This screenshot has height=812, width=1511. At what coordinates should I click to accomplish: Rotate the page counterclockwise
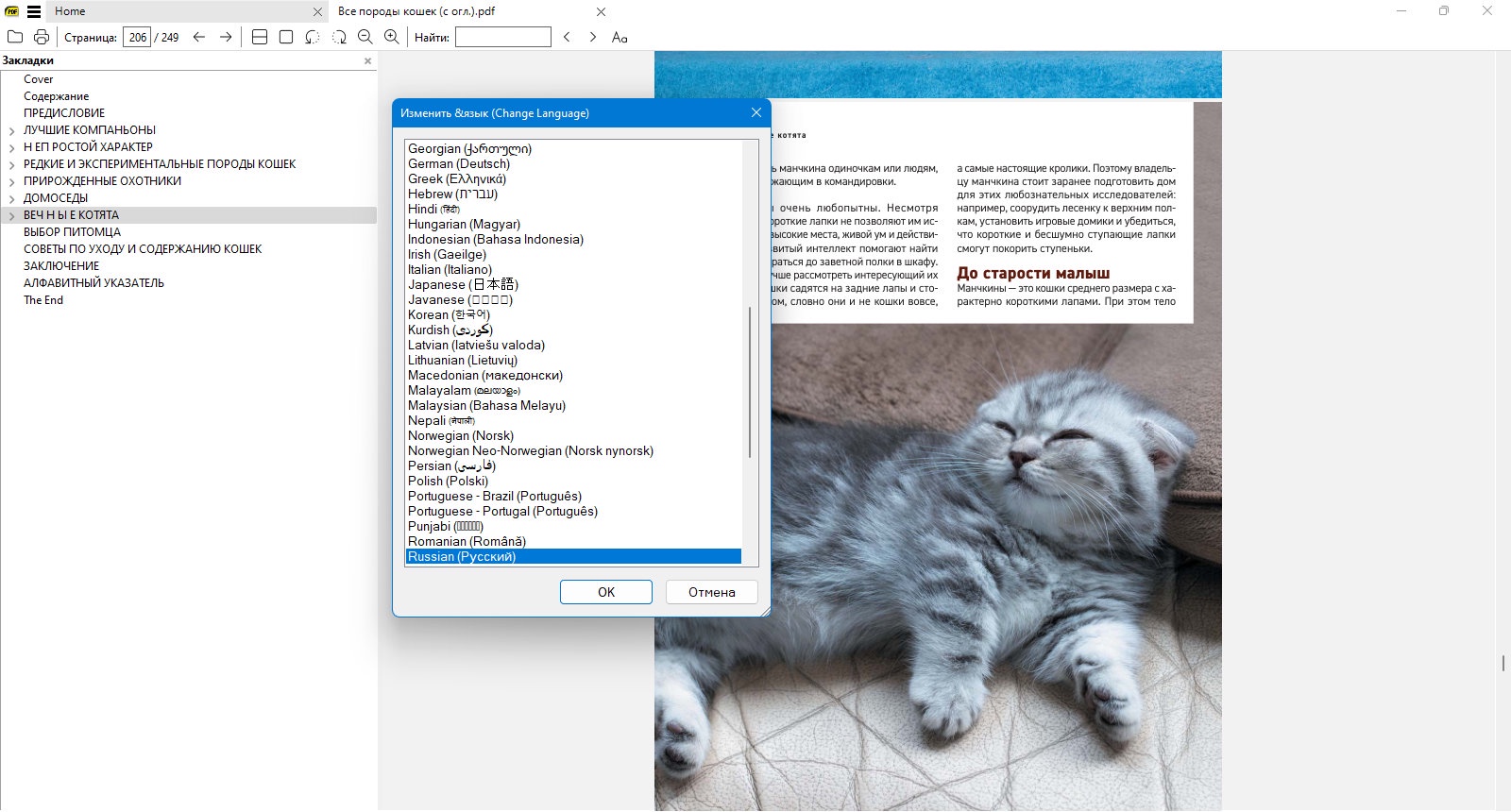click(313, 37)
